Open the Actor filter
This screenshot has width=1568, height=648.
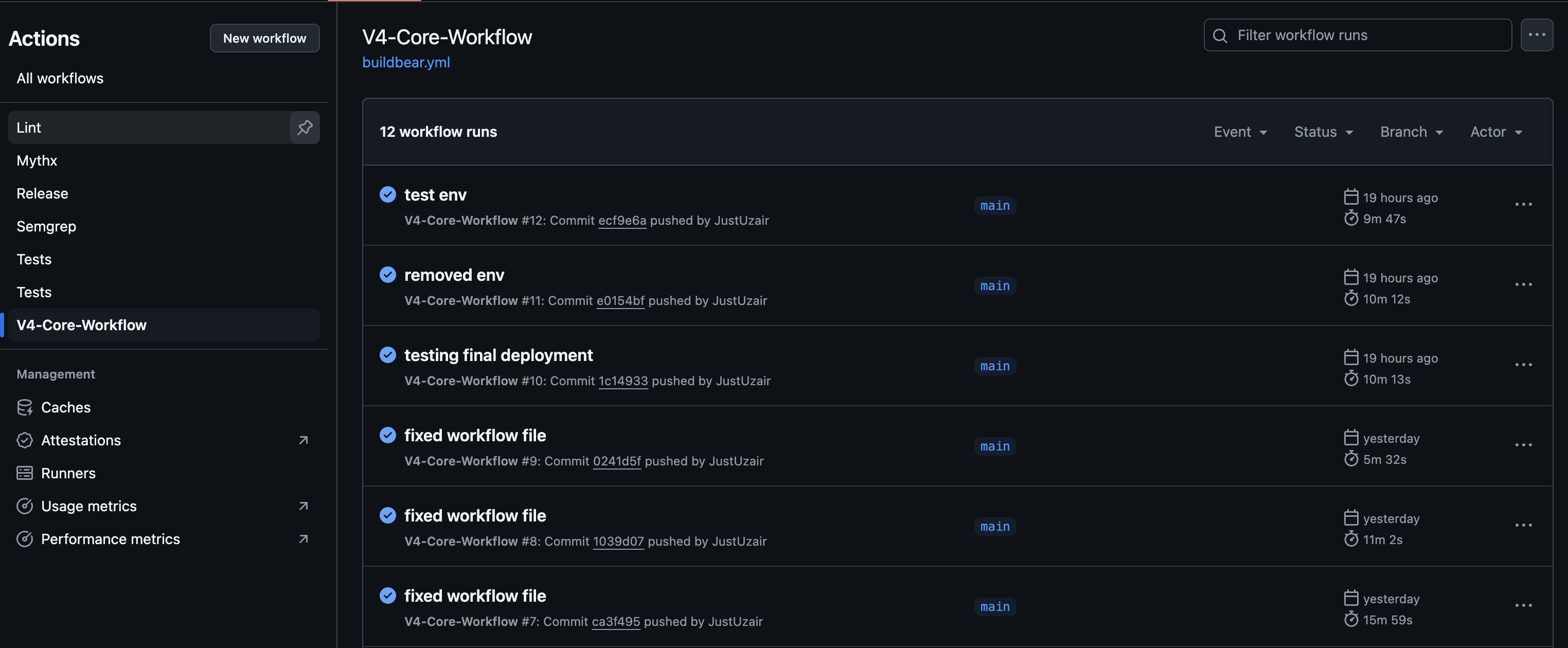pos(1496,132)
